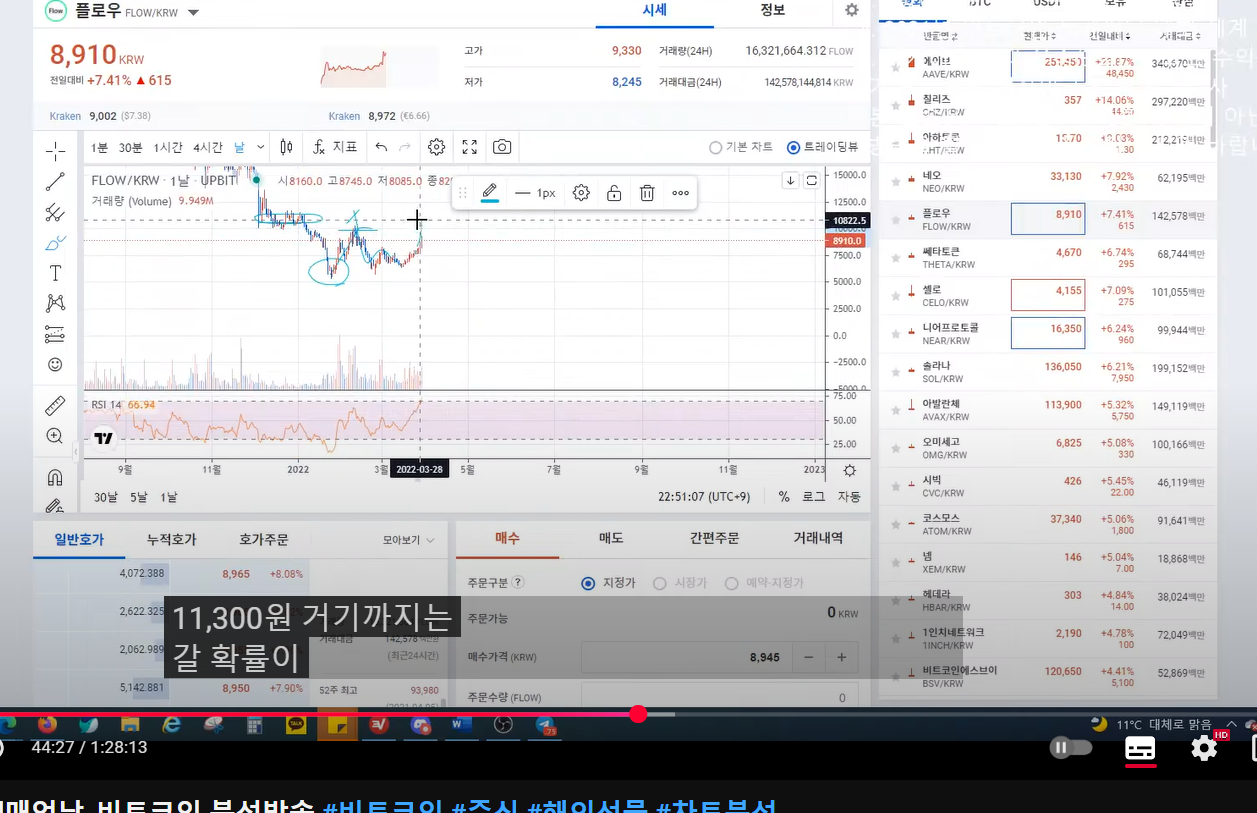Open the fx indicators menu
1257x813 pixels.
pyautogui.click(x=335, y=147)
